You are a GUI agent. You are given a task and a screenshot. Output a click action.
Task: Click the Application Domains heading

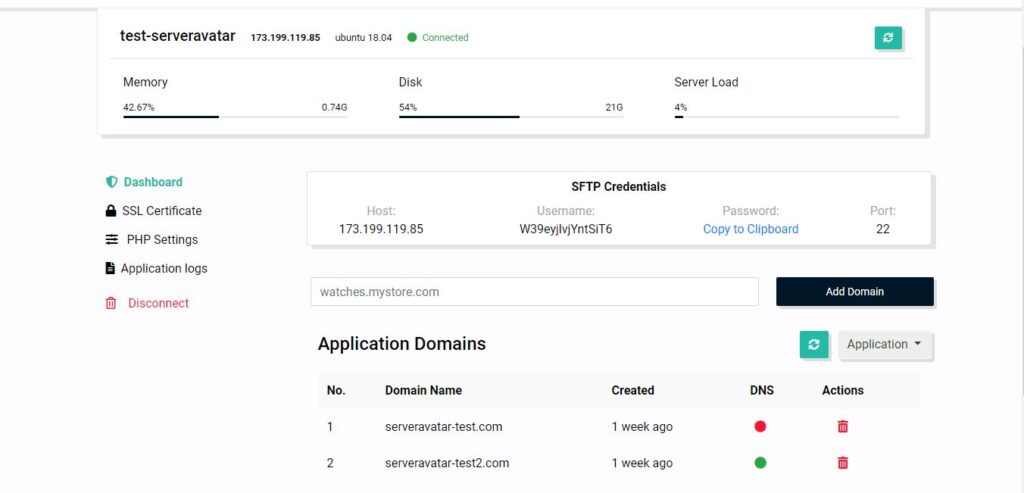[x=402, y=344]
